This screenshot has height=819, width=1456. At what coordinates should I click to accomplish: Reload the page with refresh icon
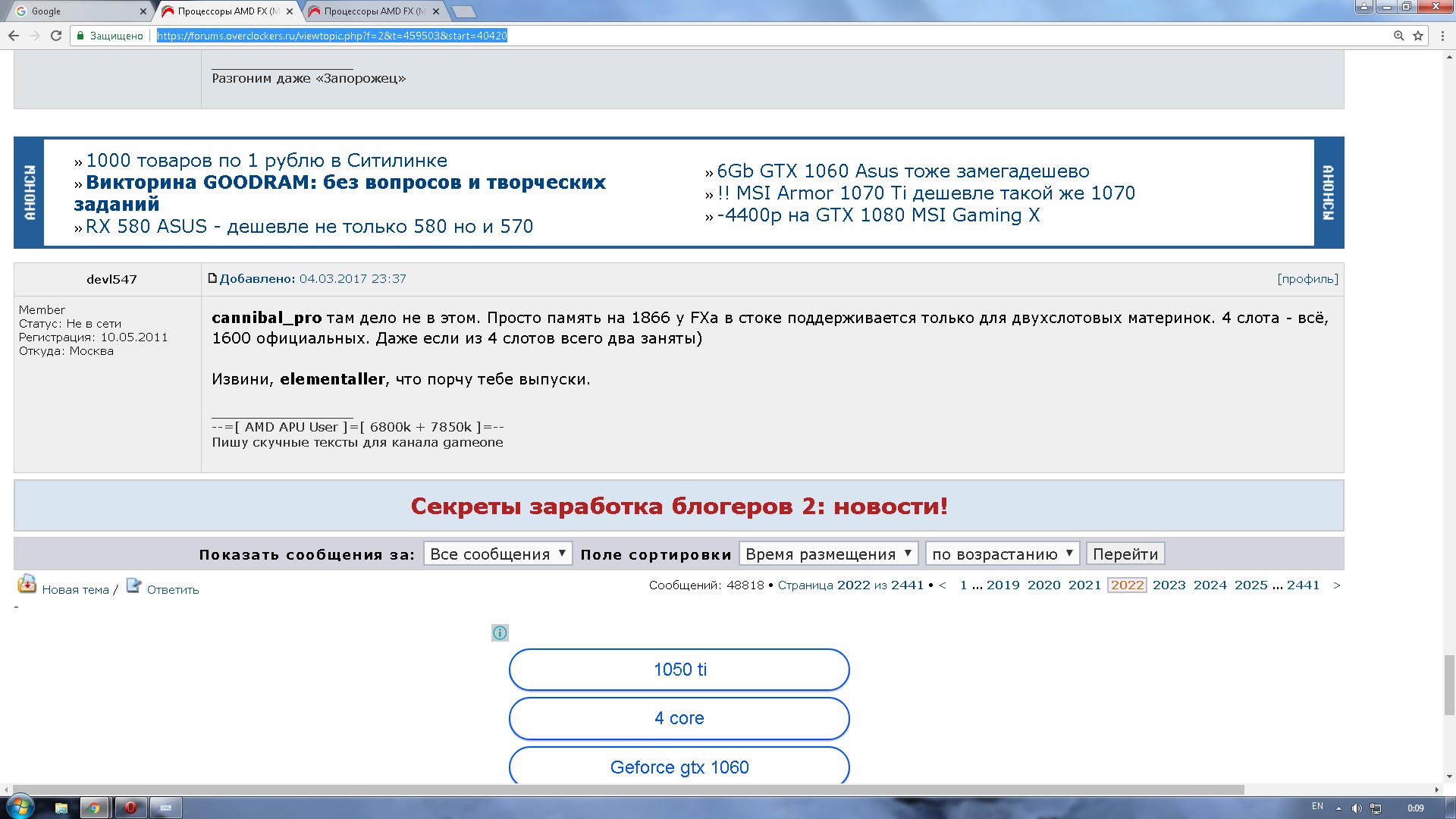56,36
